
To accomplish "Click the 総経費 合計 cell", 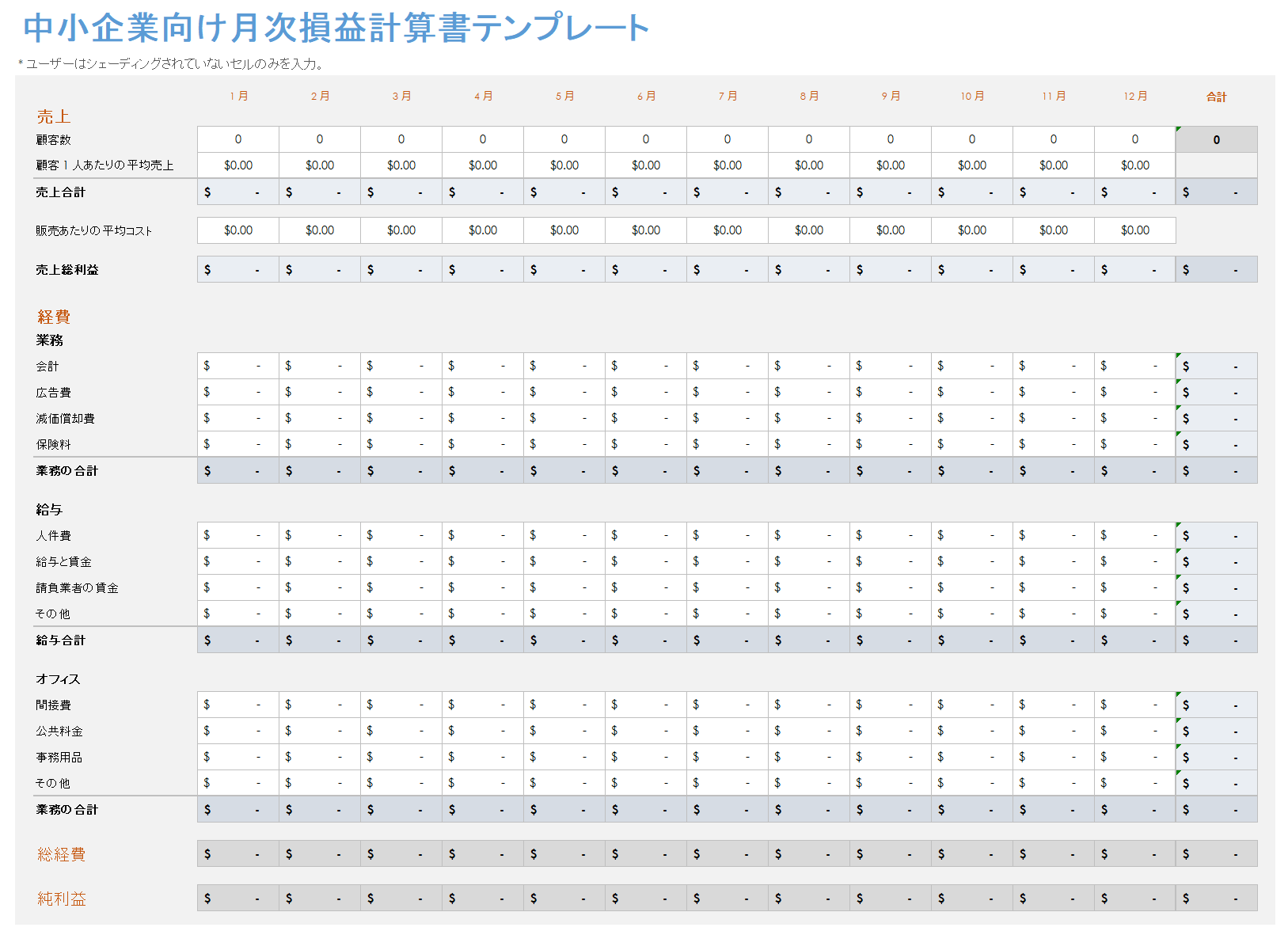I will (1217, 853).
